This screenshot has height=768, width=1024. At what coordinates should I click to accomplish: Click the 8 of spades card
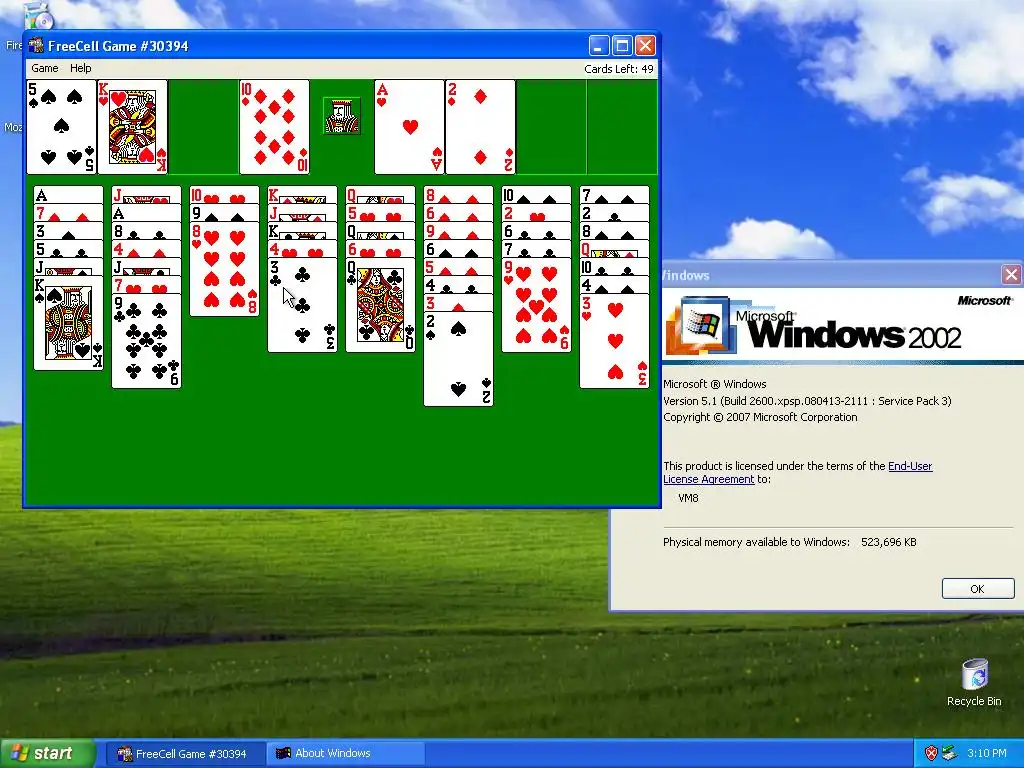(614, 231)
